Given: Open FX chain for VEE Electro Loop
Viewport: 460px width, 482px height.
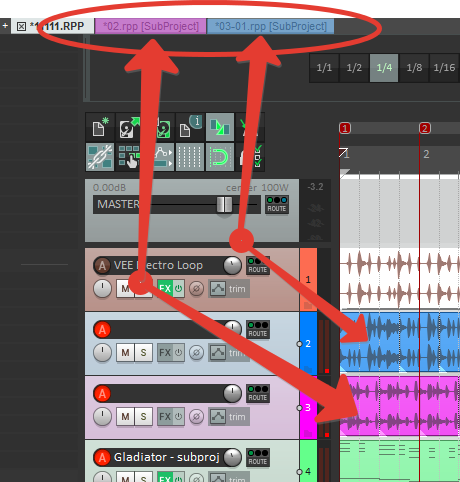Looking at the screenshot, I should 165,289.
